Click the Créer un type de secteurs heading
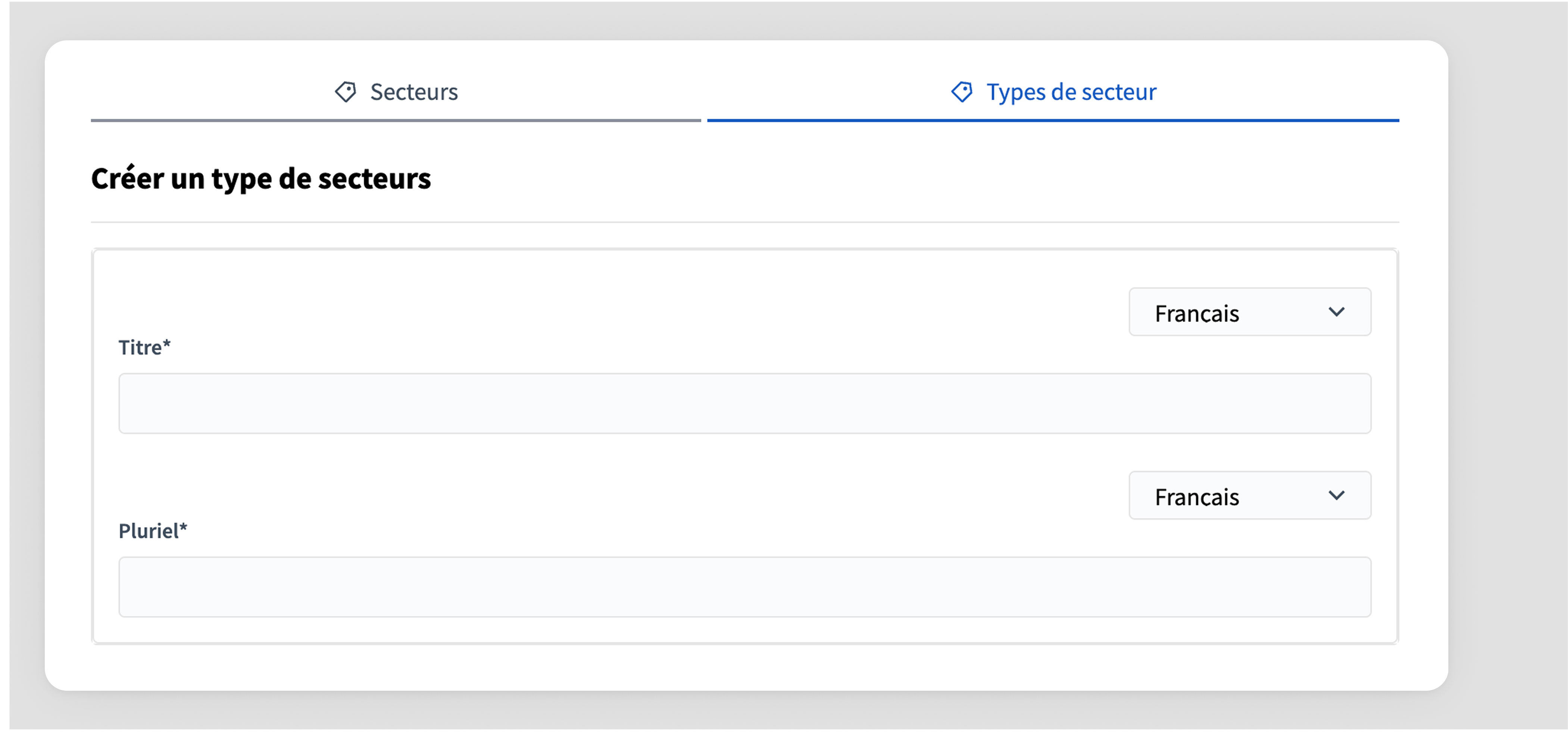 [x=261, y=178]
